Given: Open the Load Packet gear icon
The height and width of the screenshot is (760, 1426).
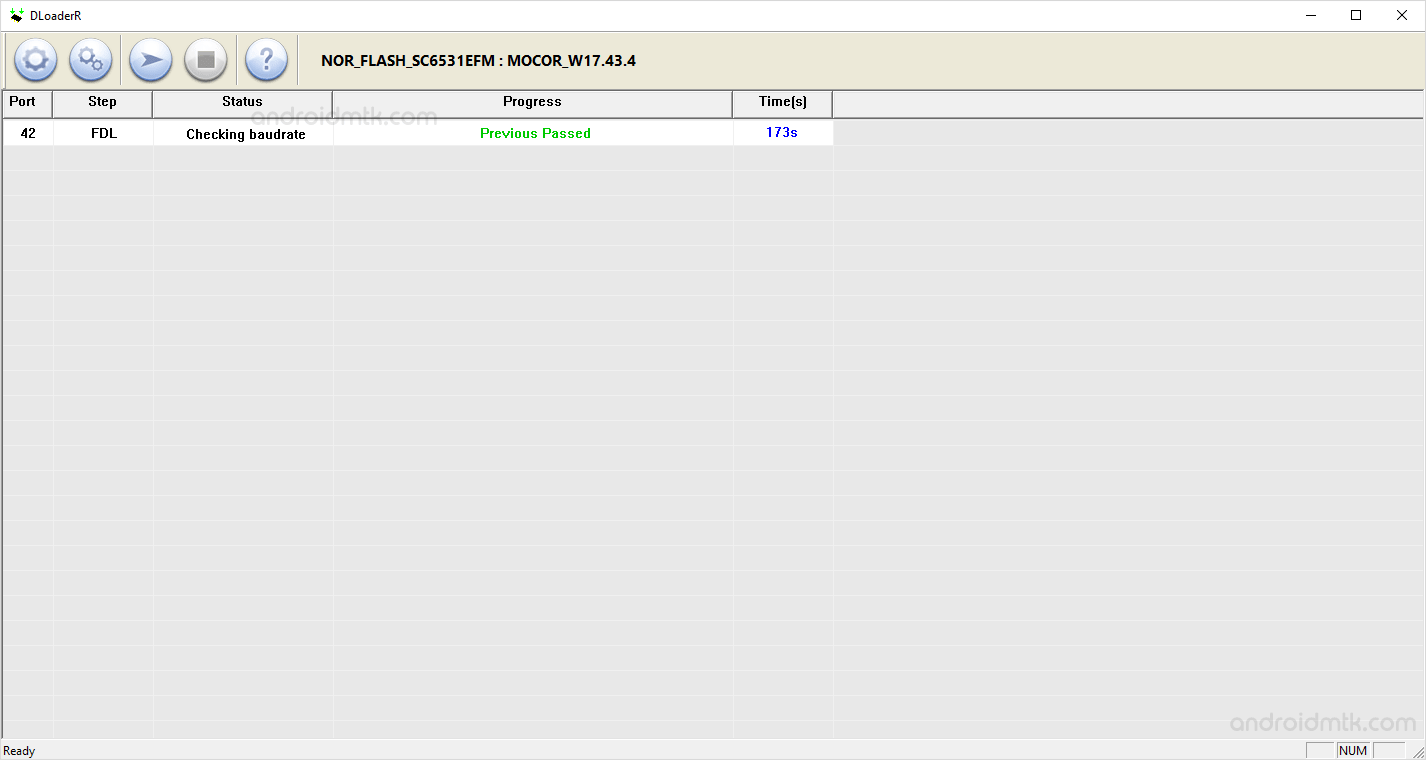Looking at the screenshot, I should (35, 60).
